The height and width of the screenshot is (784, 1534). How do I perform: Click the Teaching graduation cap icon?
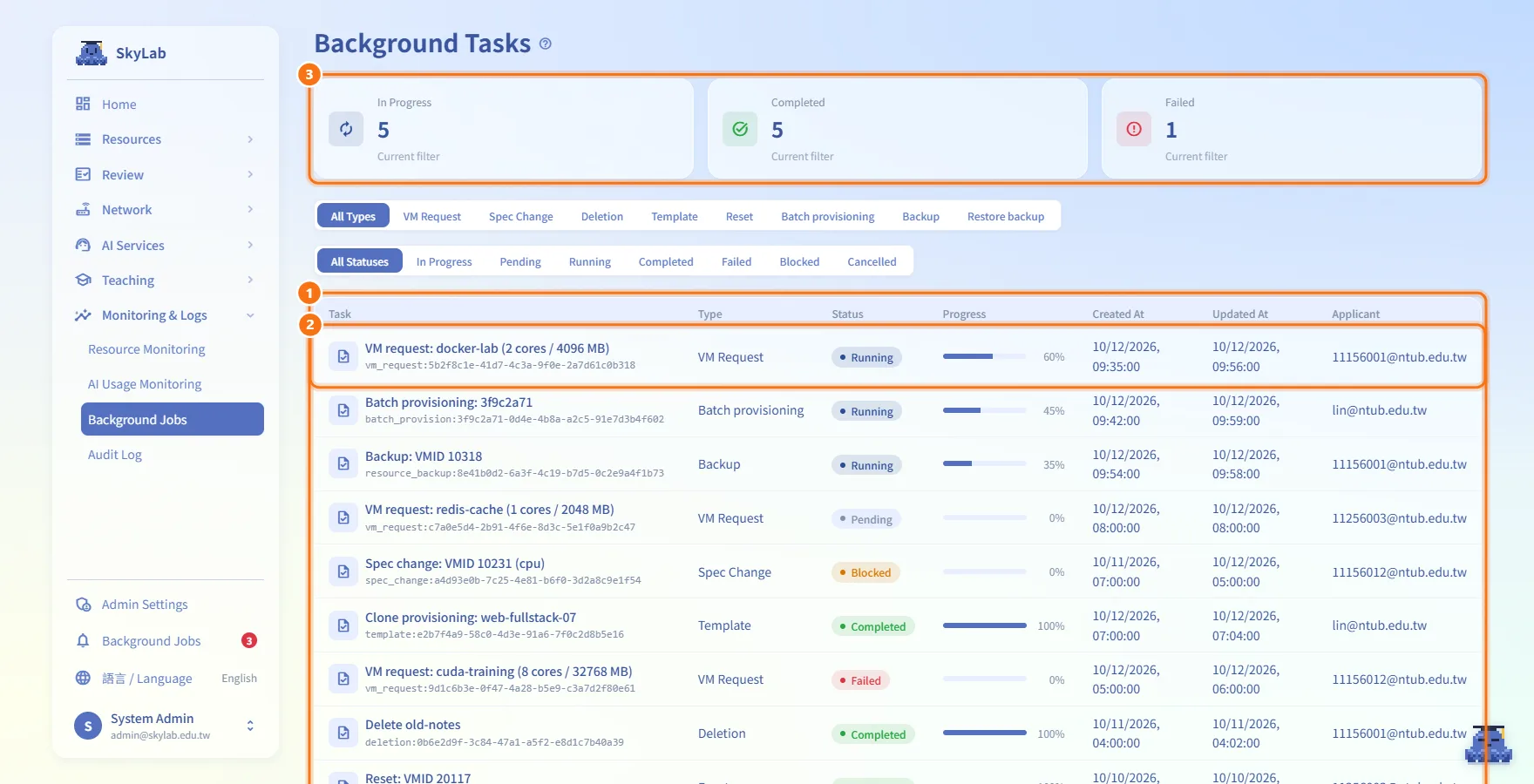tap(83, 280)
